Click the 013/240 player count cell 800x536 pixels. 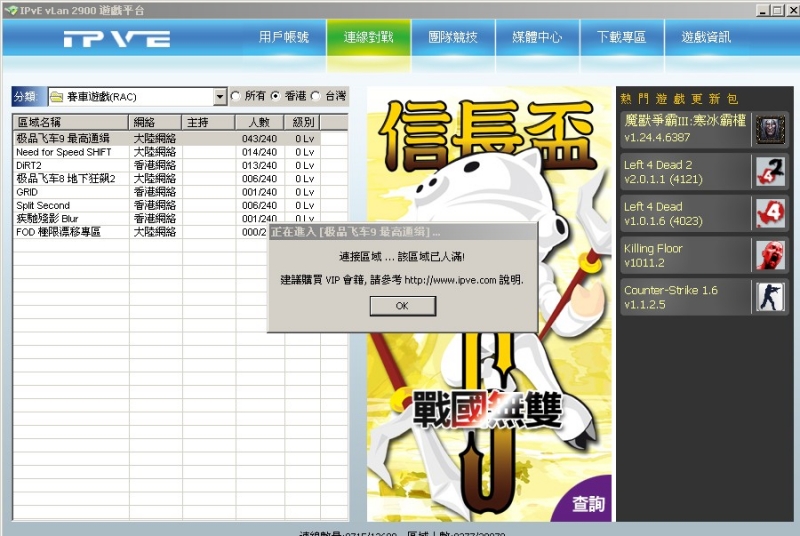click(259, 165)
